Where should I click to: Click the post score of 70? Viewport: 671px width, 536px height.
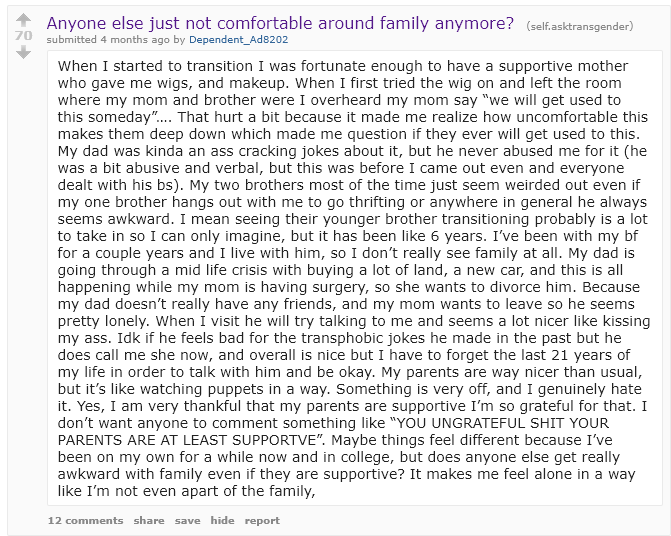[23, 36]
